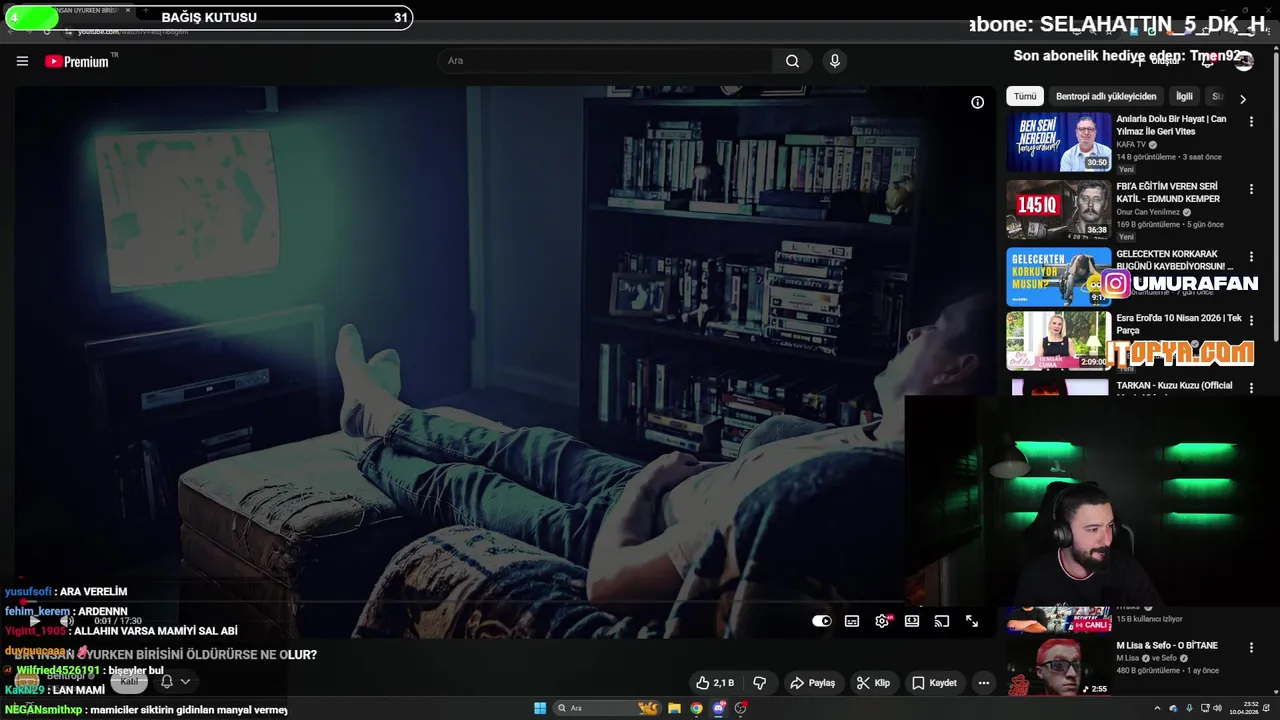Open File Explorer from taskbar

675,708
